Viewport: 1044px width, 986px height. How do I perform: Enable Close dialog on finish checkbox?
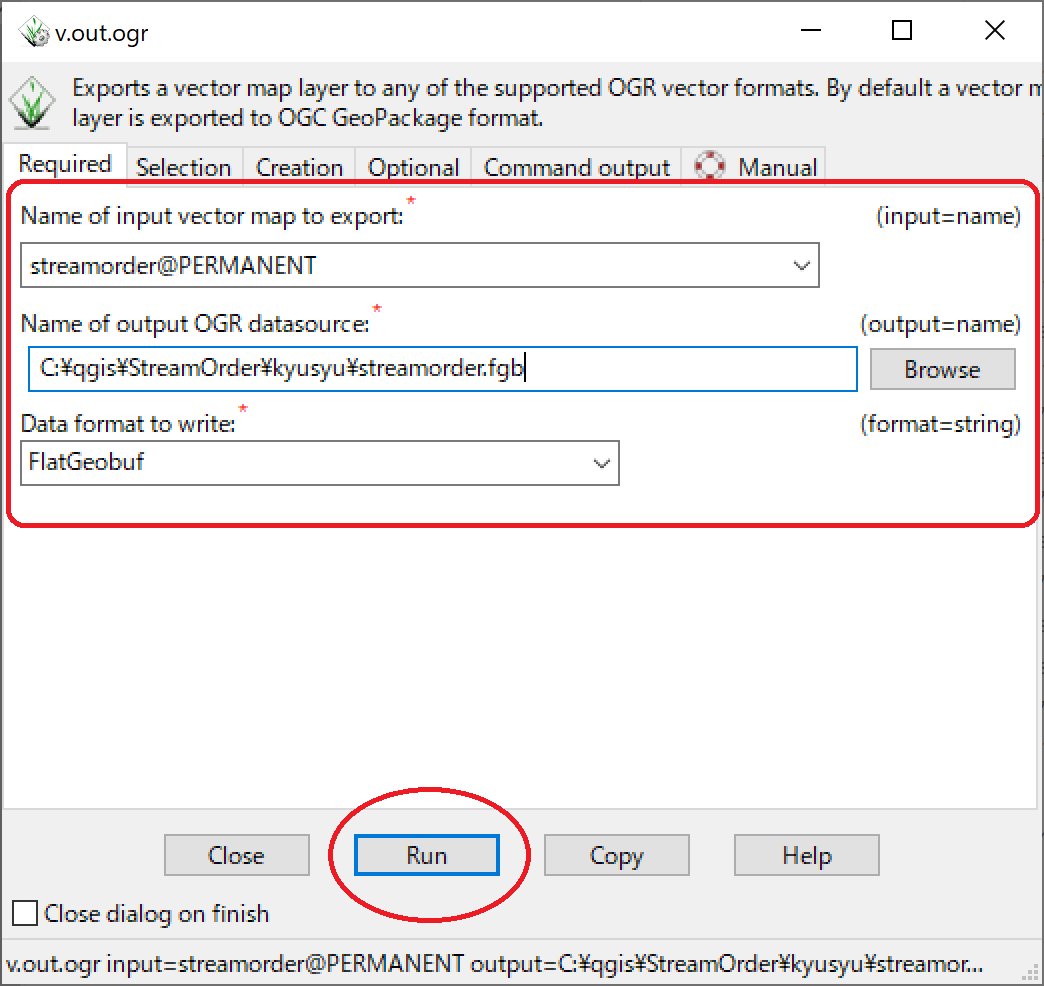point(25,913)
